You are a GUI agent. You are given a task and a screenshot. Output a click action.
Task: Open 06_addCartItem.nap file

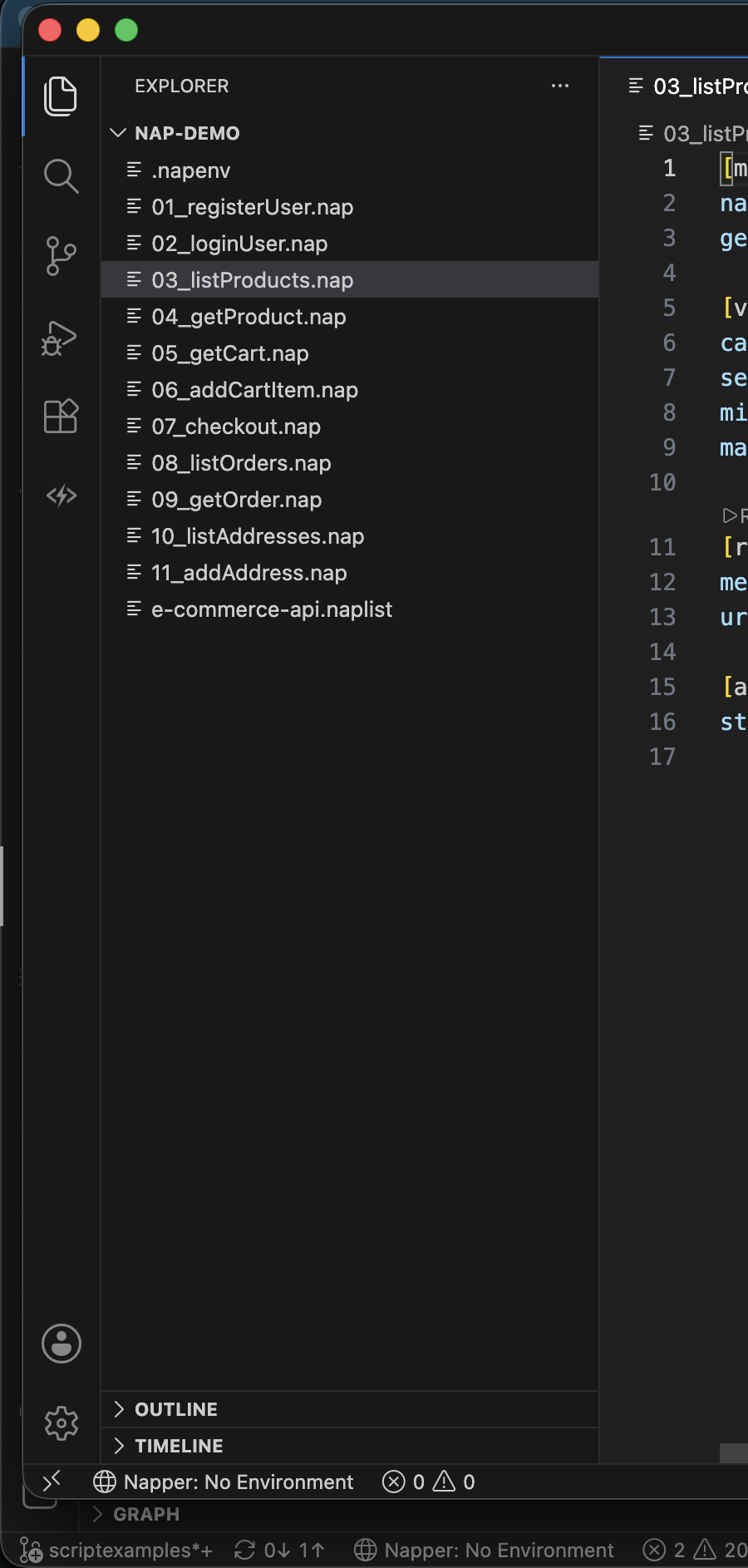[x=350, y=390]
